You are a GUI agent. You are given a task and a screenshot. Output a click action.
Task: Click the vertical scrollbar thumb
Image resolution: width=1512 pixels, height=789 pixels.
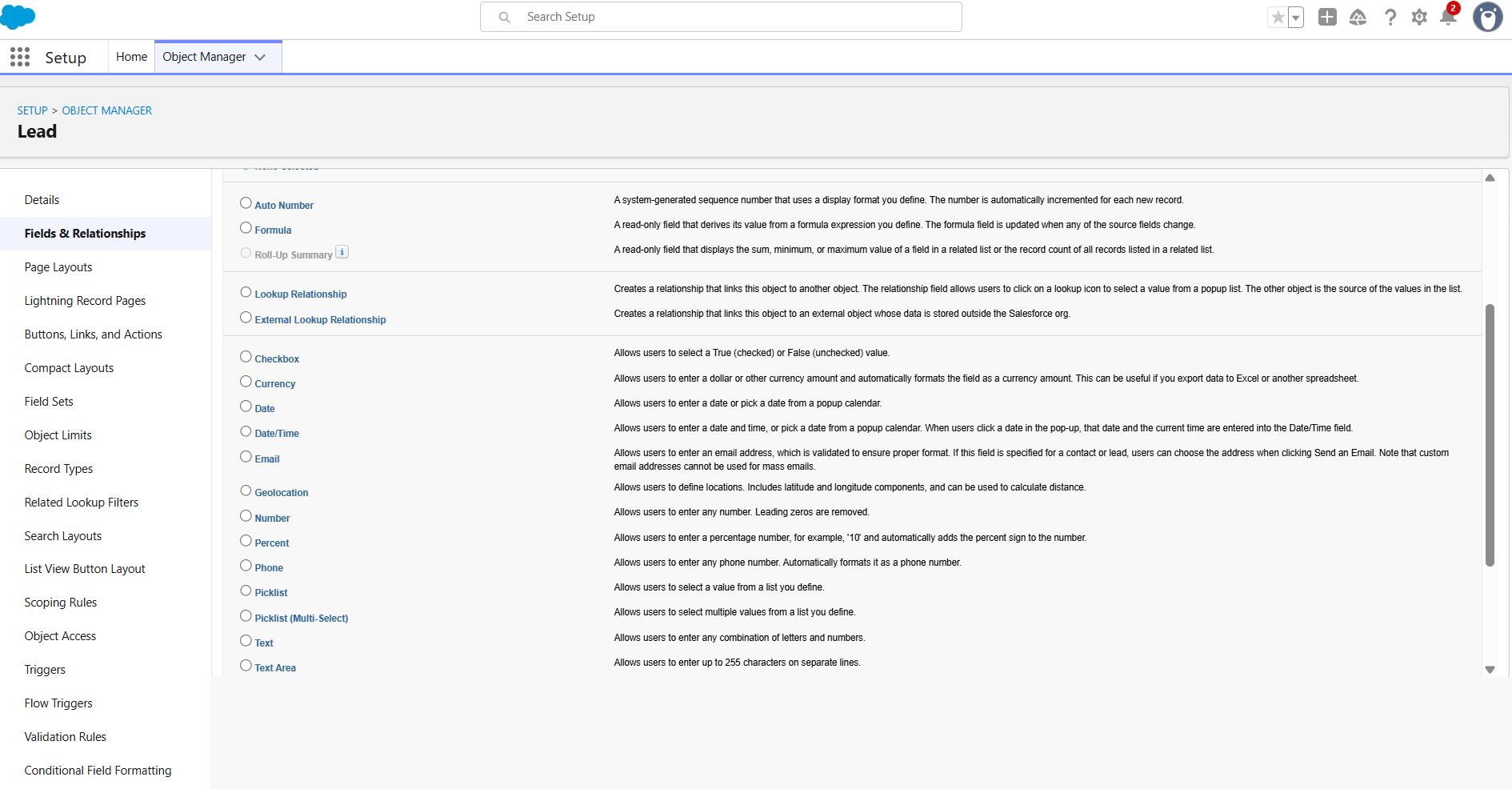[x=1490, y=435]
